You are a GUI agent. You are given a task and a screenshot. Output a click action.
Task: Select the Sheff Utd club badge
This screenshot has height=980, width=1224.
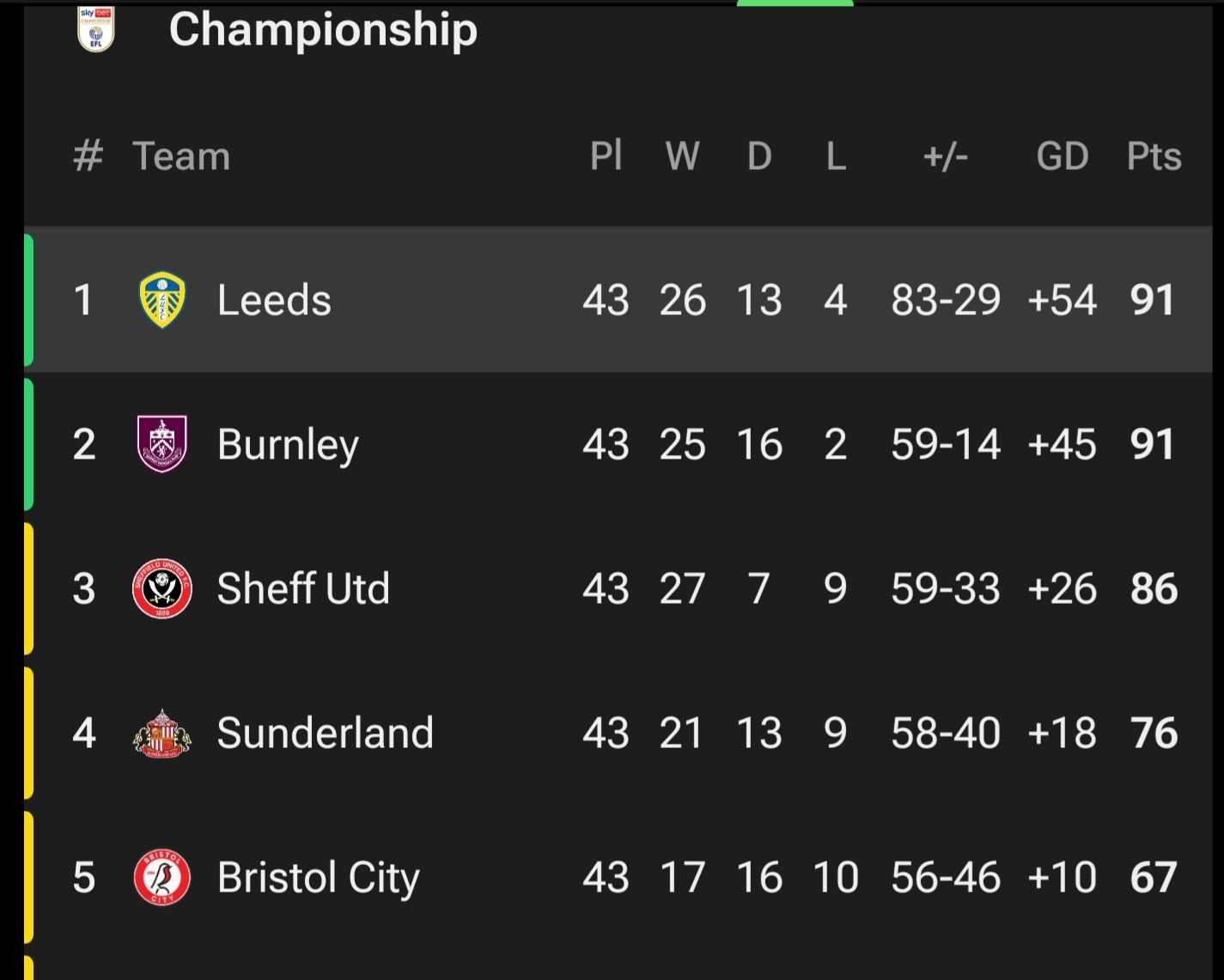point(162,588)
